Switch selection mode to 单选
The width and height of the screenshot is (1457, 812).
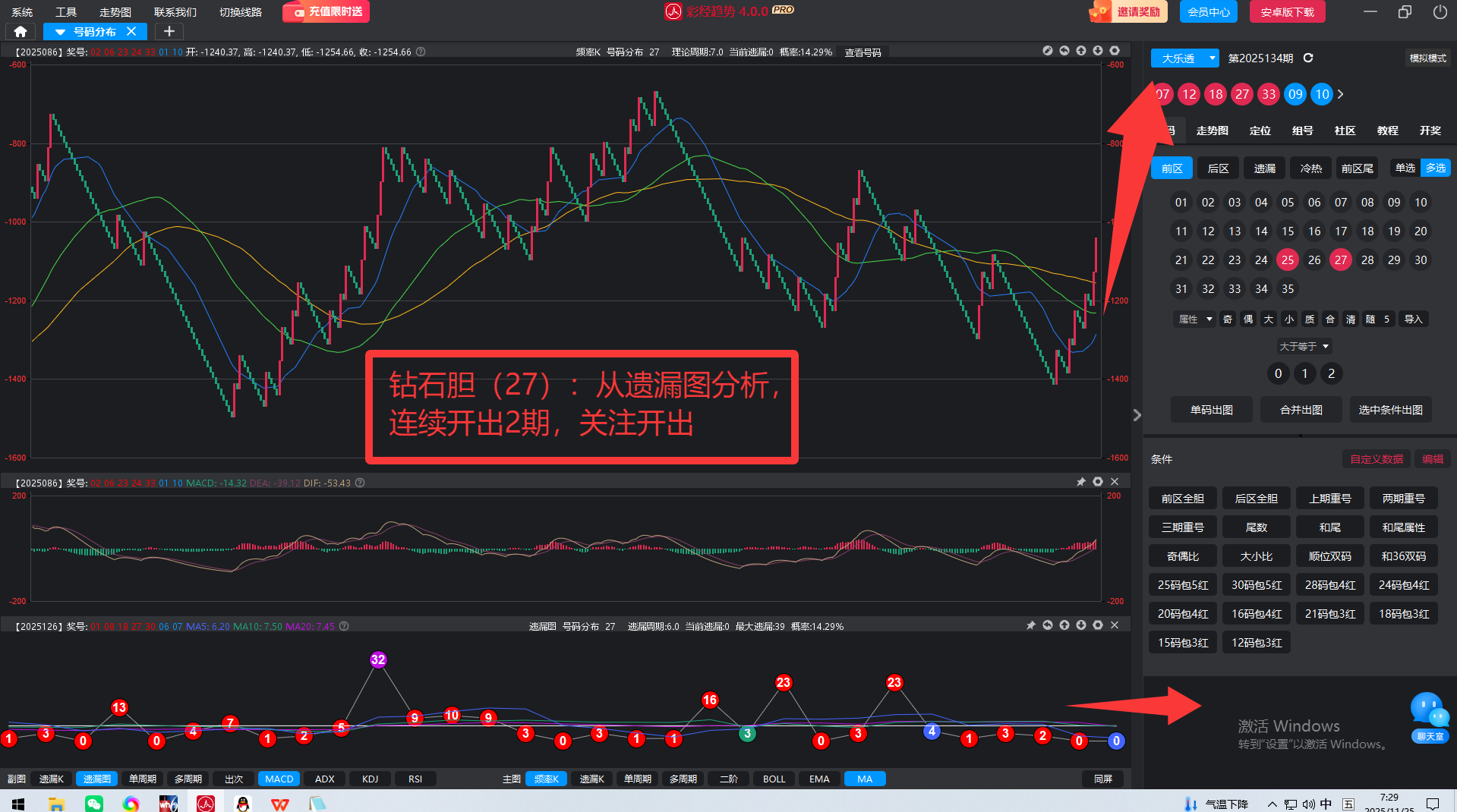(x=1405, y=168)
